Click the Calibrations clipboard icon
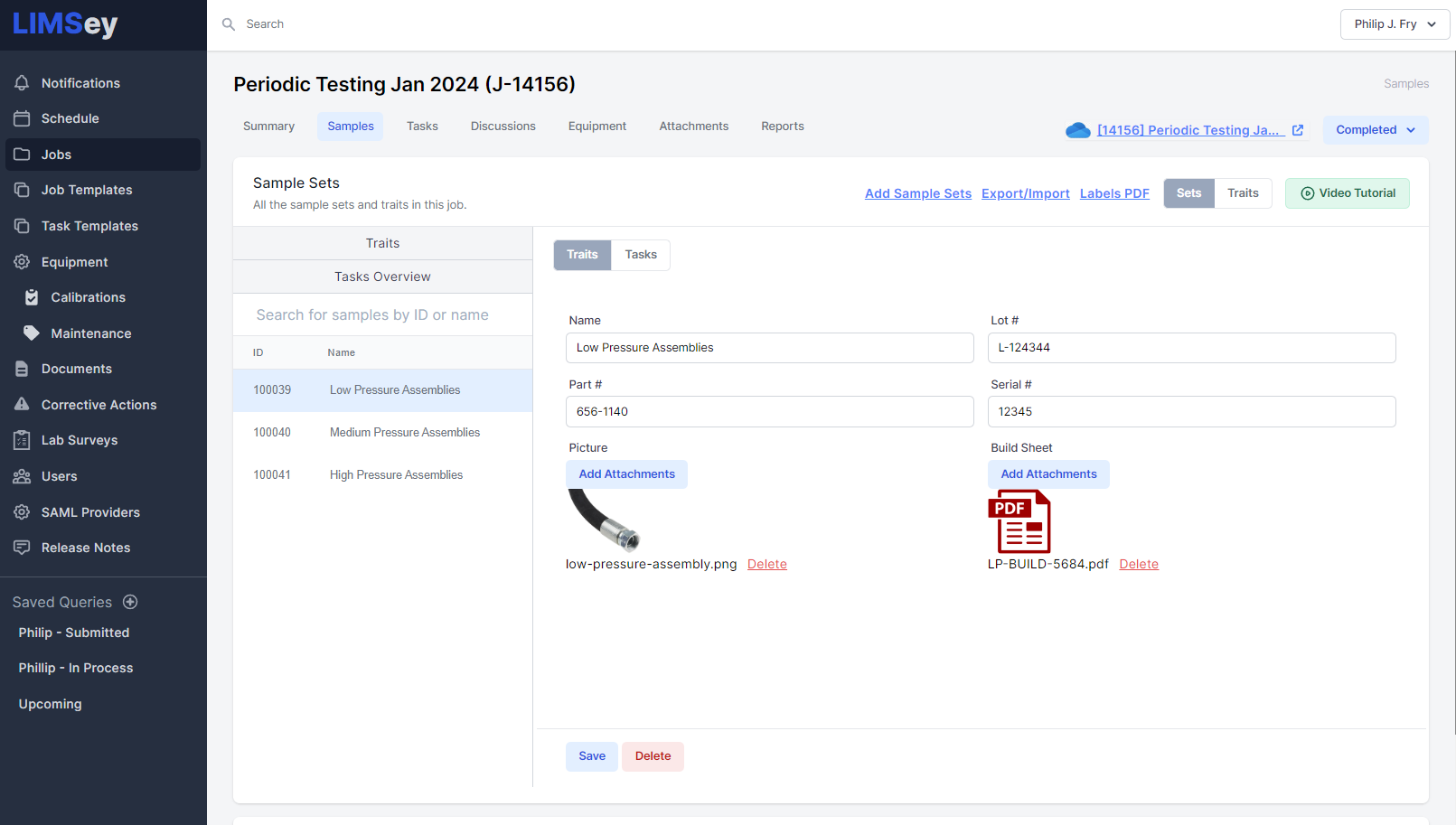The height and width of the screenshot is (825, 1456). (32, 297)
